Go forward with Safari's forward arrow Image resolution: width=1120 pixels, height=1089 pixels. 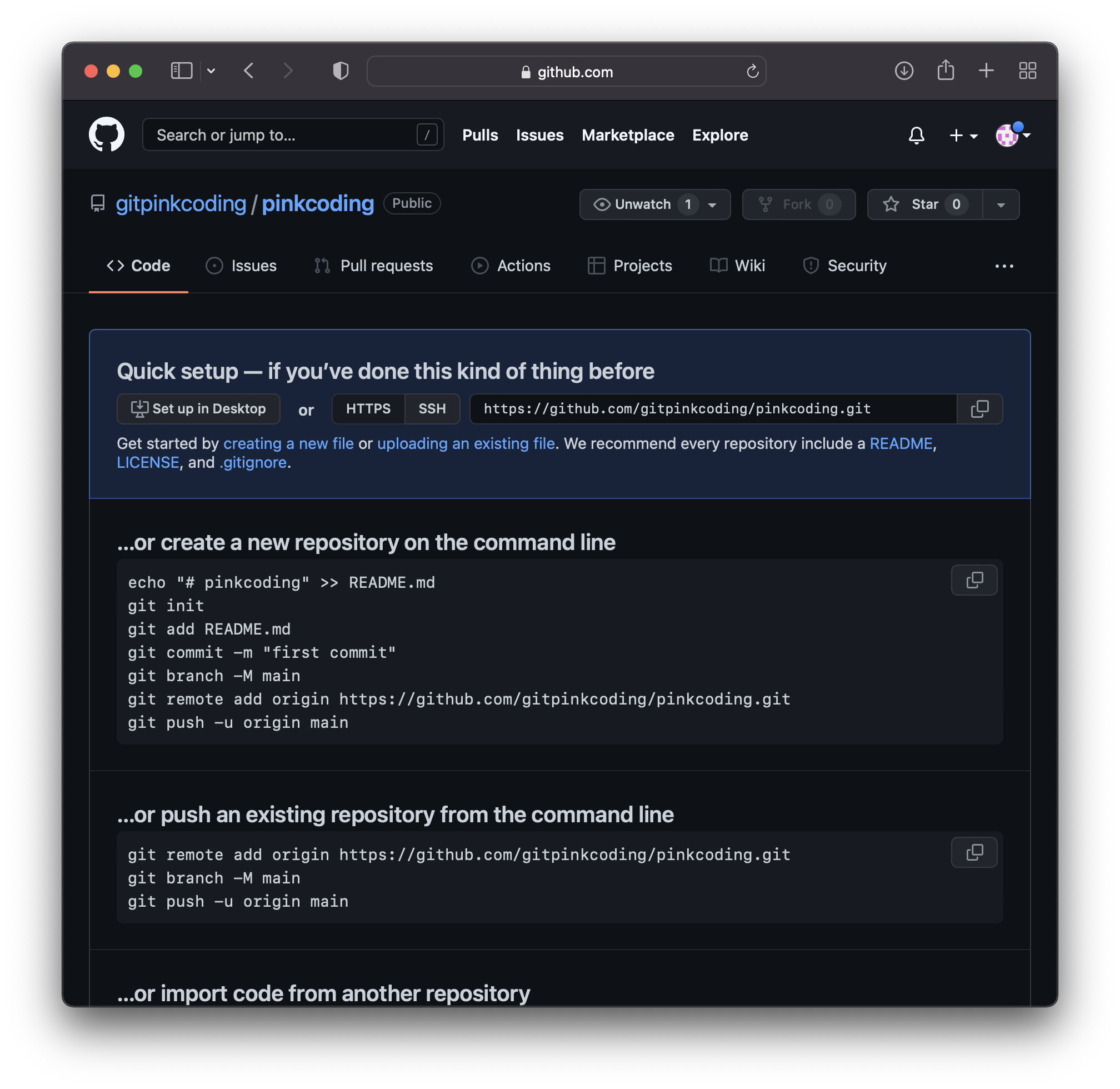(288, 71)
